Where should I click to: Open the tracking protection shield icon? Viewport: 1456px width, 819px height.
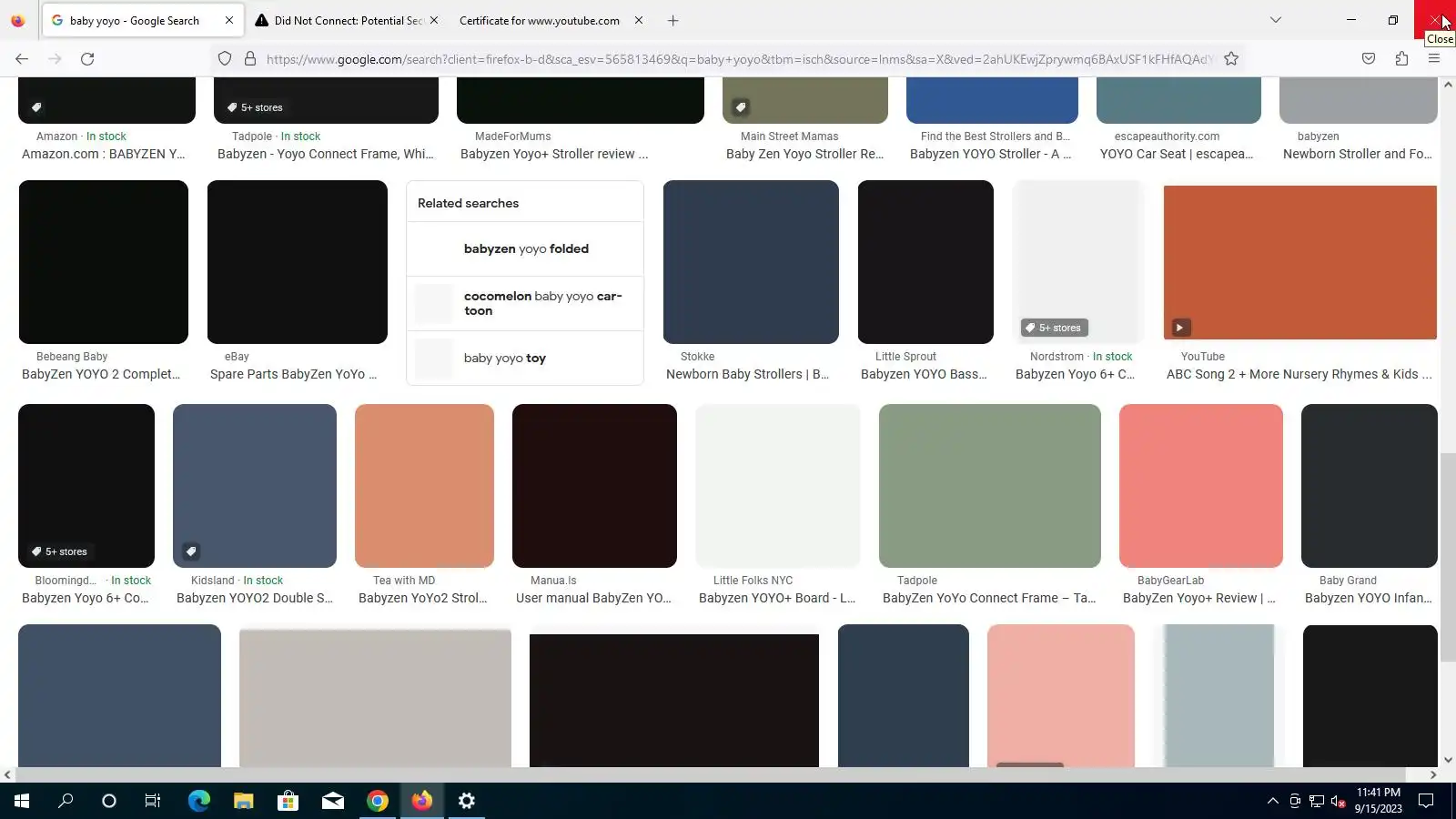(x=225, y=59)
